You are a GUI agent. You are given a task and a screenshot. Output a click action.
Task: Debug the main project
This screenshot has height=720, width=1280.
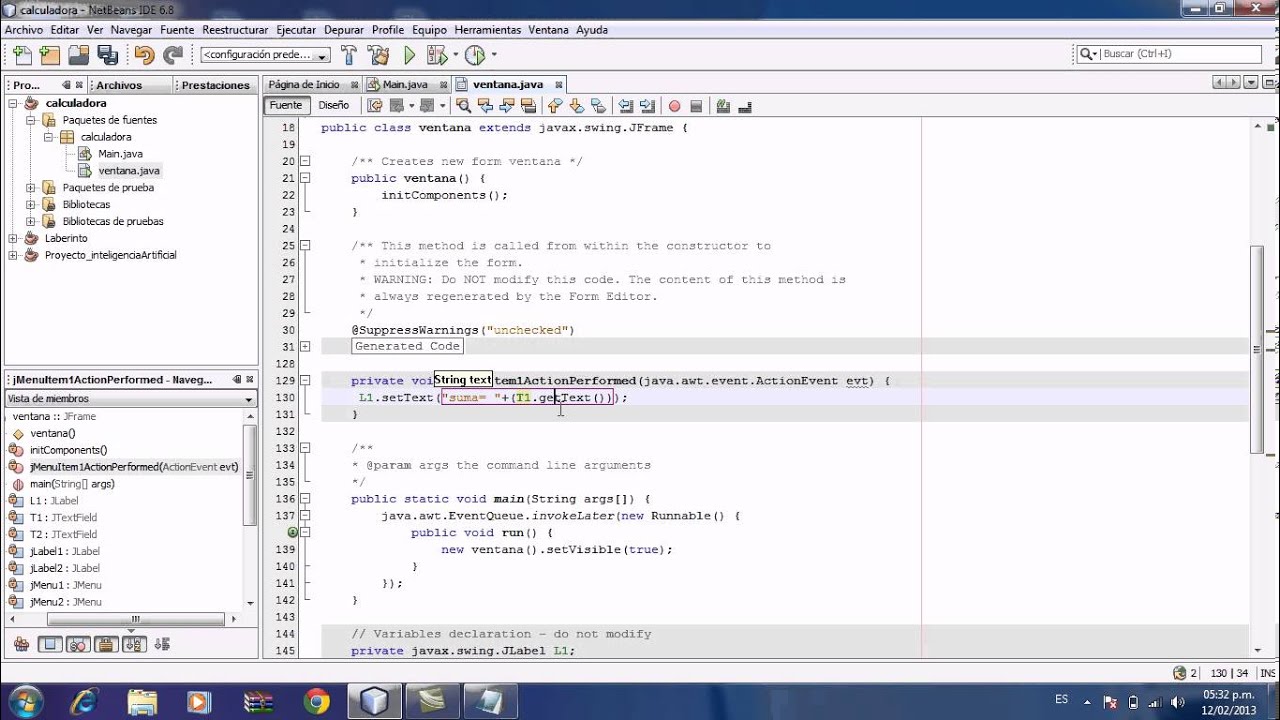coord(437,55)
